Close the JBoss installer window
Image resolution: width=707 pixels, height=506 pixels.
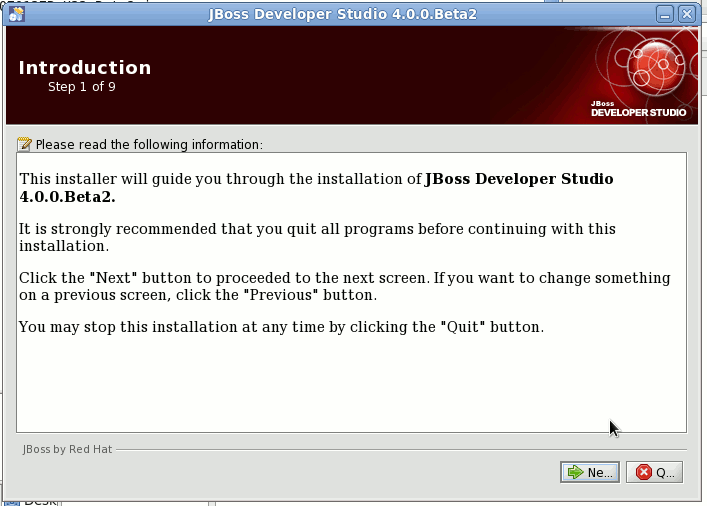(687, 14)
